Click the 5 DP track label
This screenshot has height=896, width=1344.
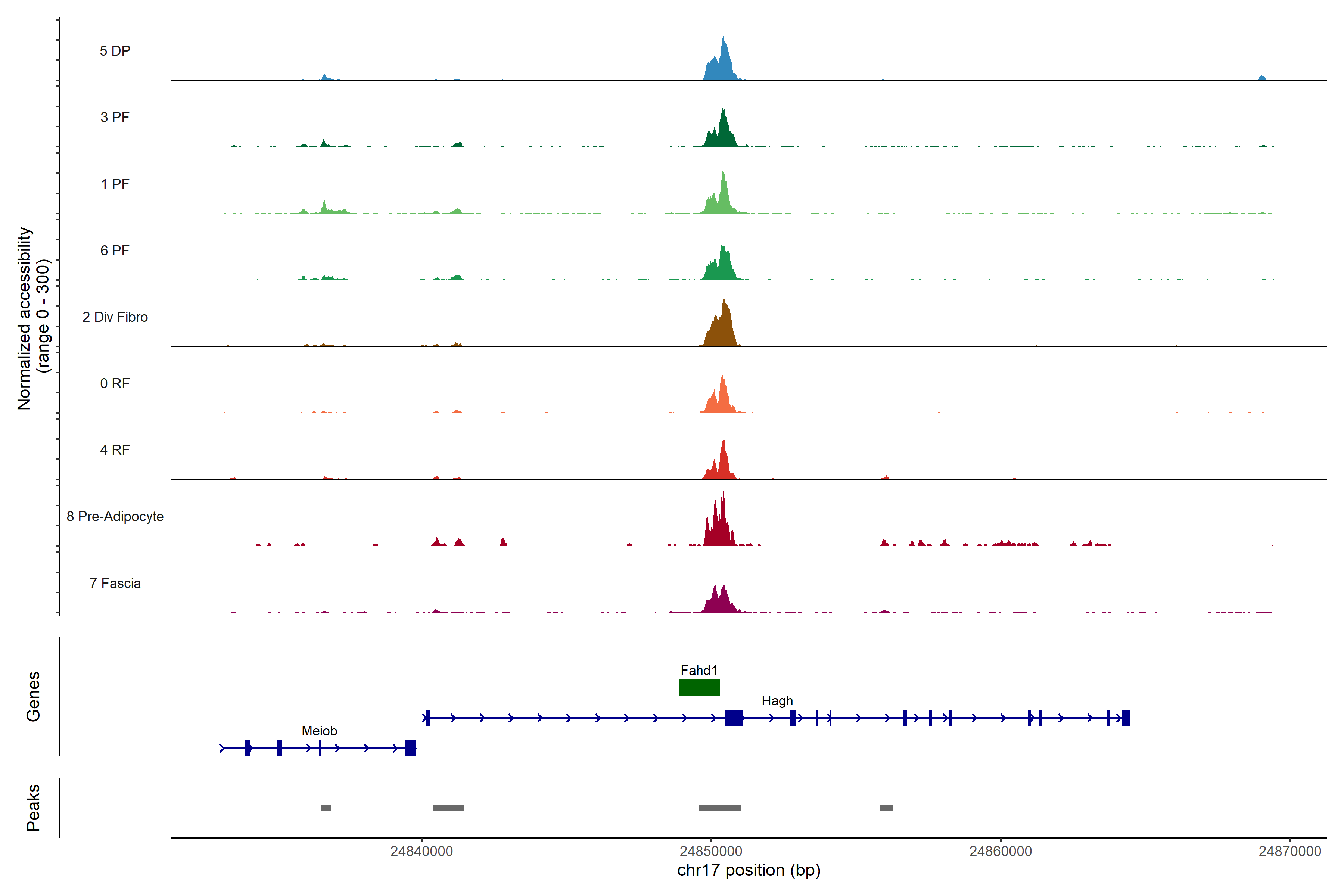[115, 51]
